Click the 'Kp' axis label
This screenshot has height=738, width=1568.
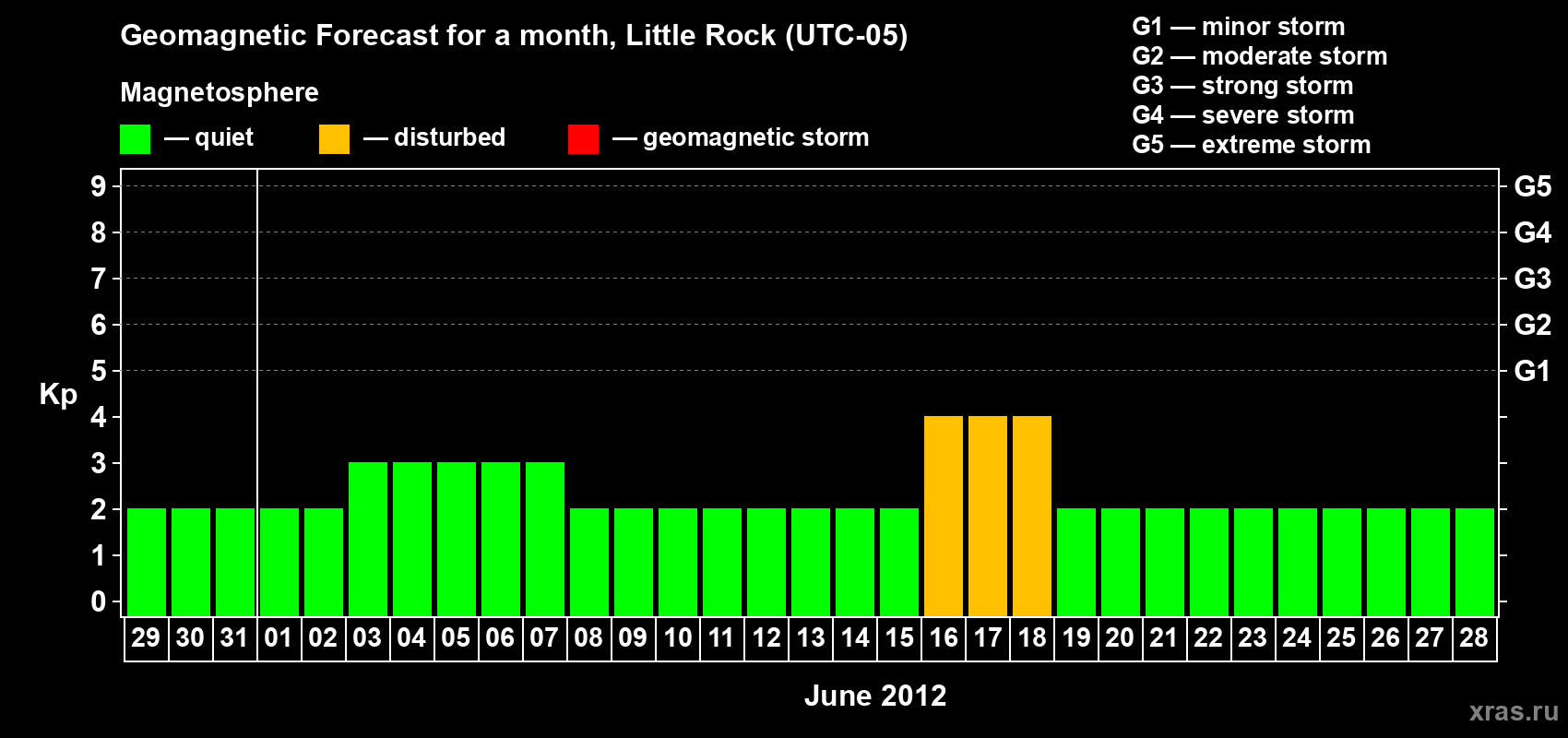click(58, 395)
